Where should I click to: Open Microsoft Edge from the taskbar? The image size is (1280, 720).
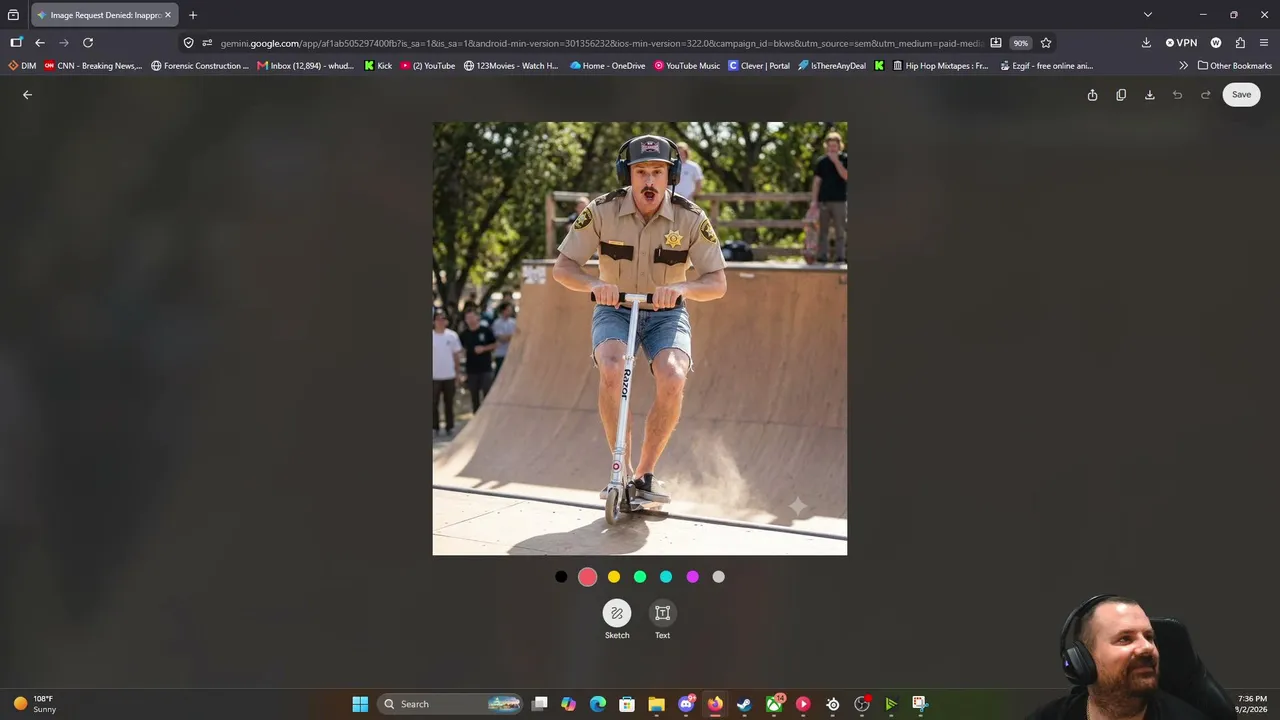[598, 704]
